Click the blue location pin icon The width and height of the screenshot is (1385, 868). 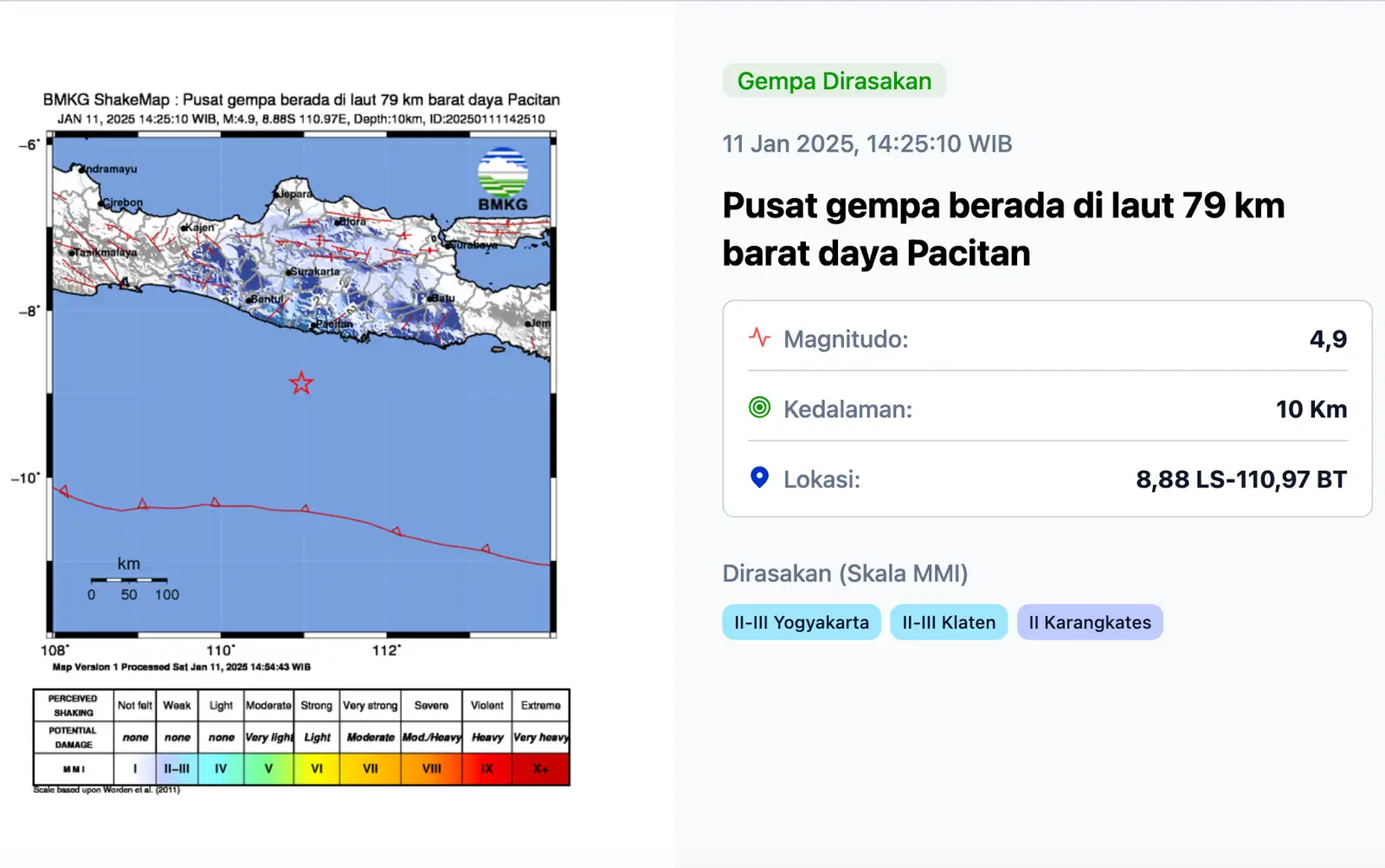[x=759, y=478]
